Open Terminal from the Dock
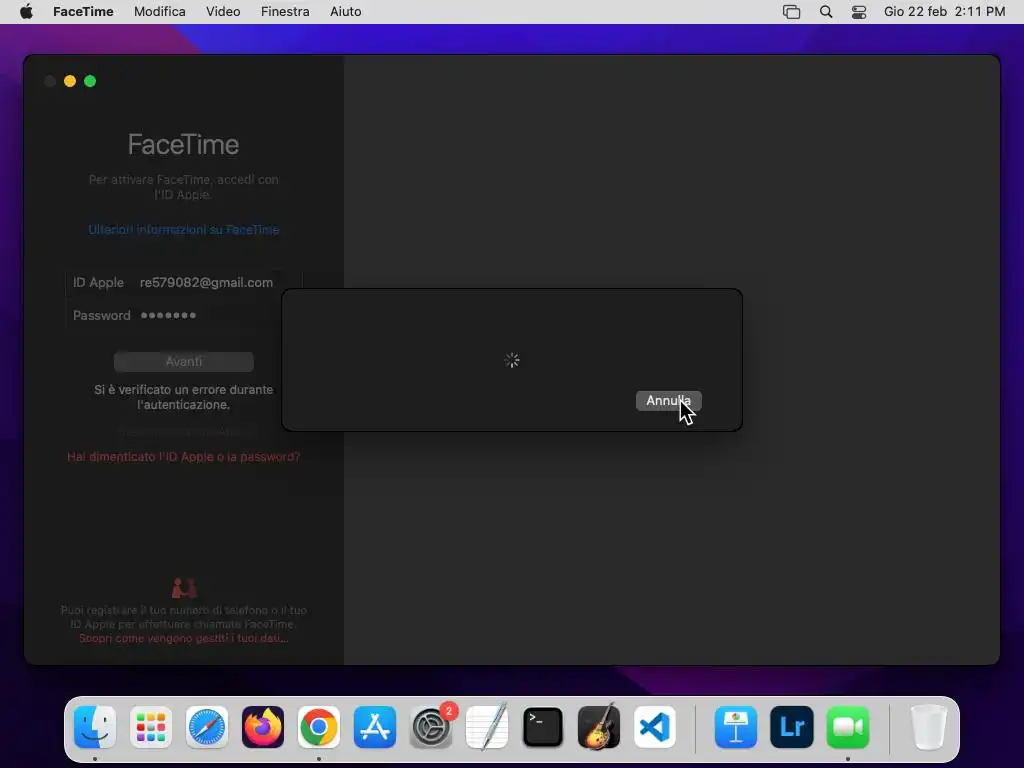Viewport: 1024px width, 768px height. 543,727
